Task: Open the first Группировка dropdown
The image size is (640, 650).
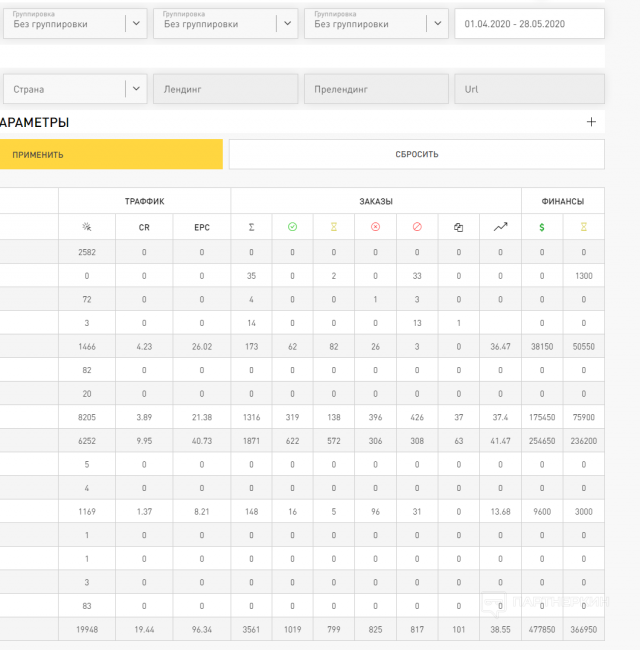Action: click(73, 23)
